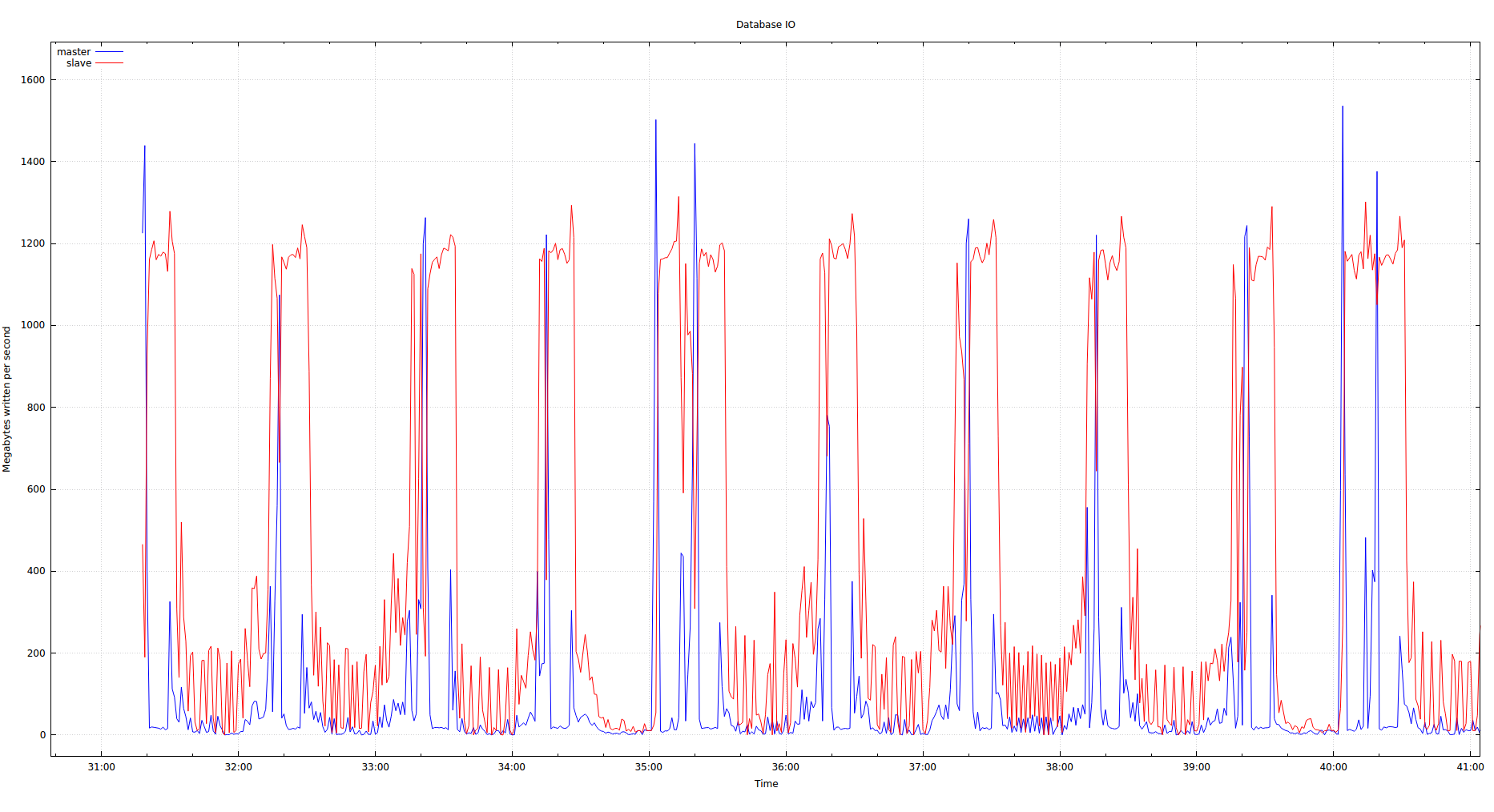Click the 'slave' legend label
Screen dimensions: 1494x812
click(x=79, y=63)
